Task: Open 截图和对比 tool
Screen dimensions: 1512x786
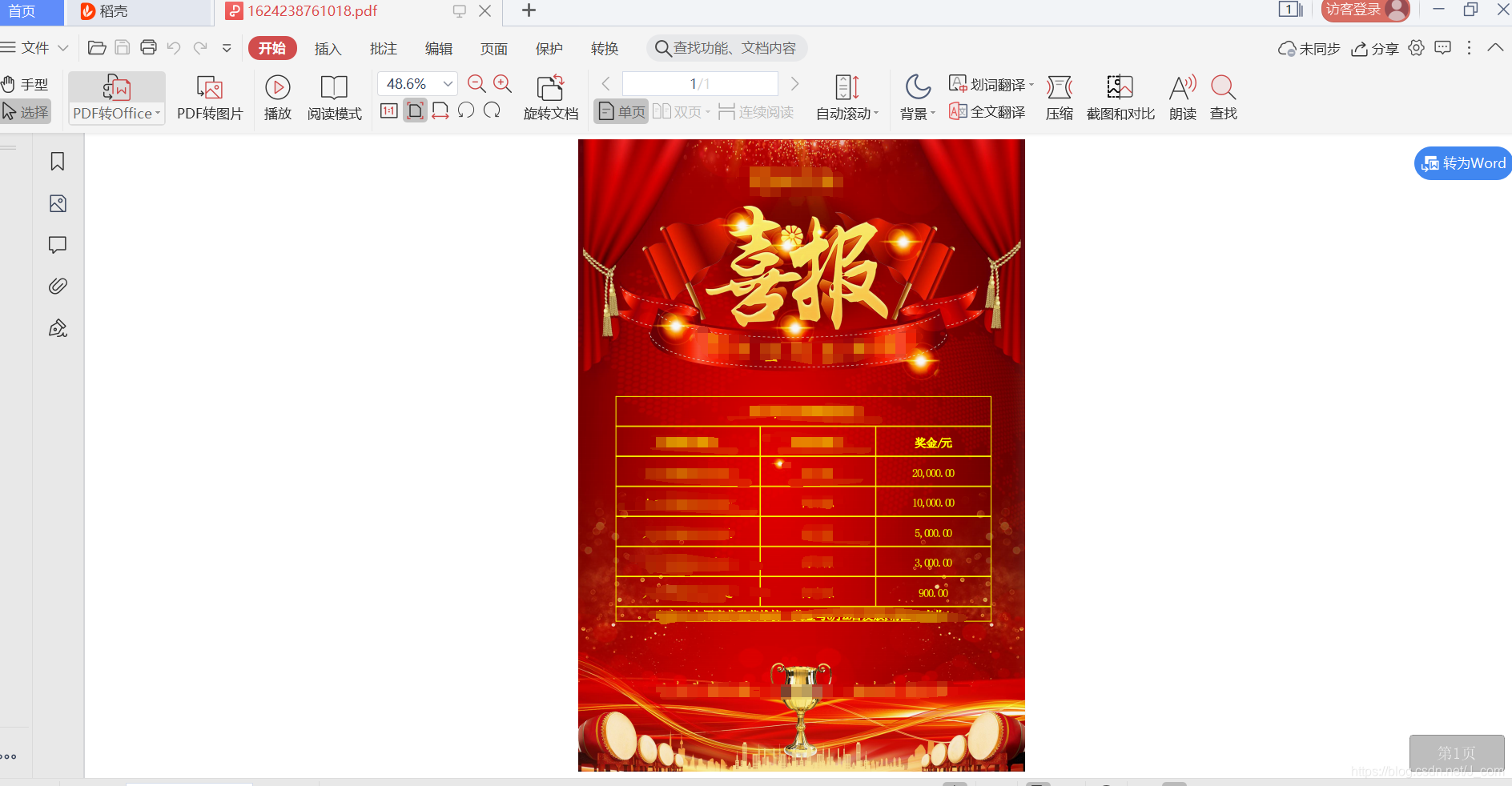Action: 1120,98
